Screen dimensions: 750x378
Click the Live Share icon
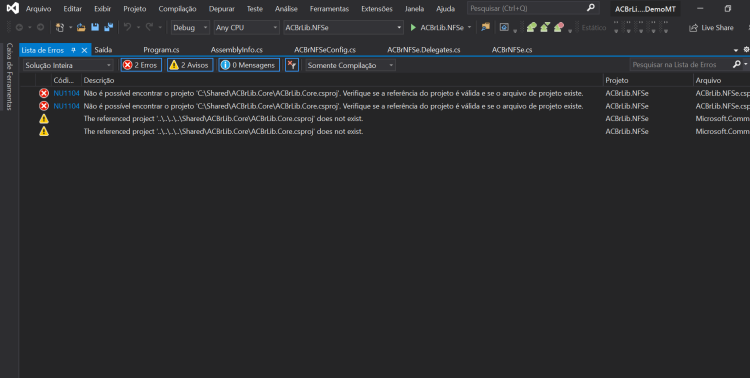(x=694, y=28)
